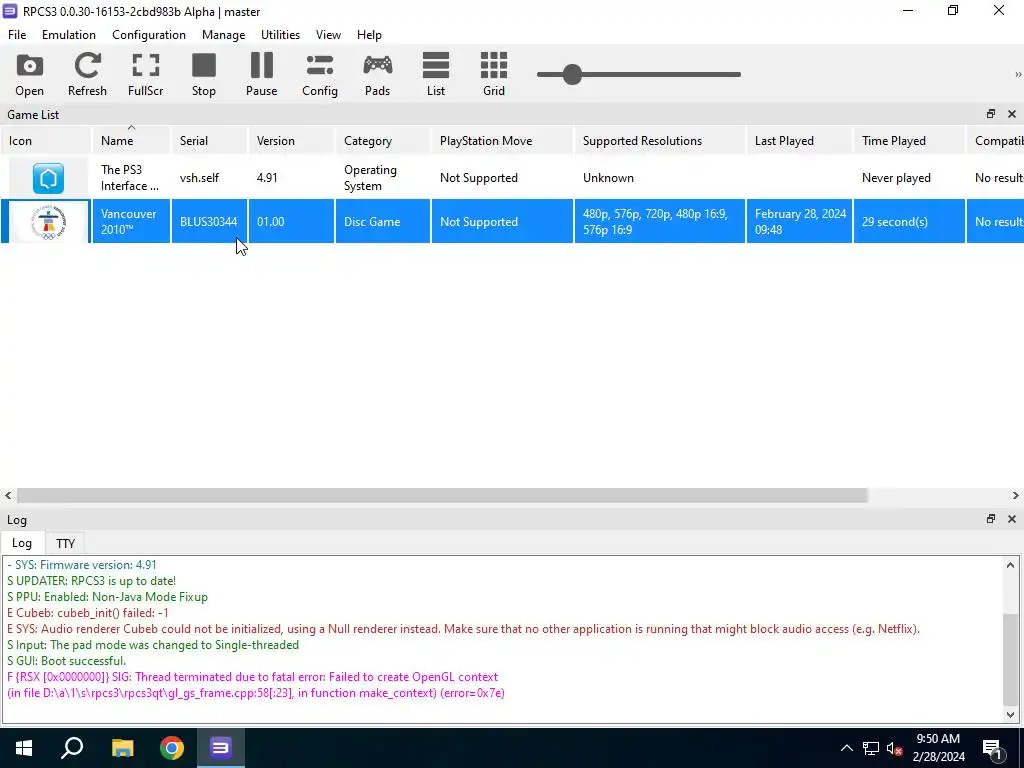Switch to the Log tab
The width and height of the screenshot is (1024, 768).
[x=22, y=543]
